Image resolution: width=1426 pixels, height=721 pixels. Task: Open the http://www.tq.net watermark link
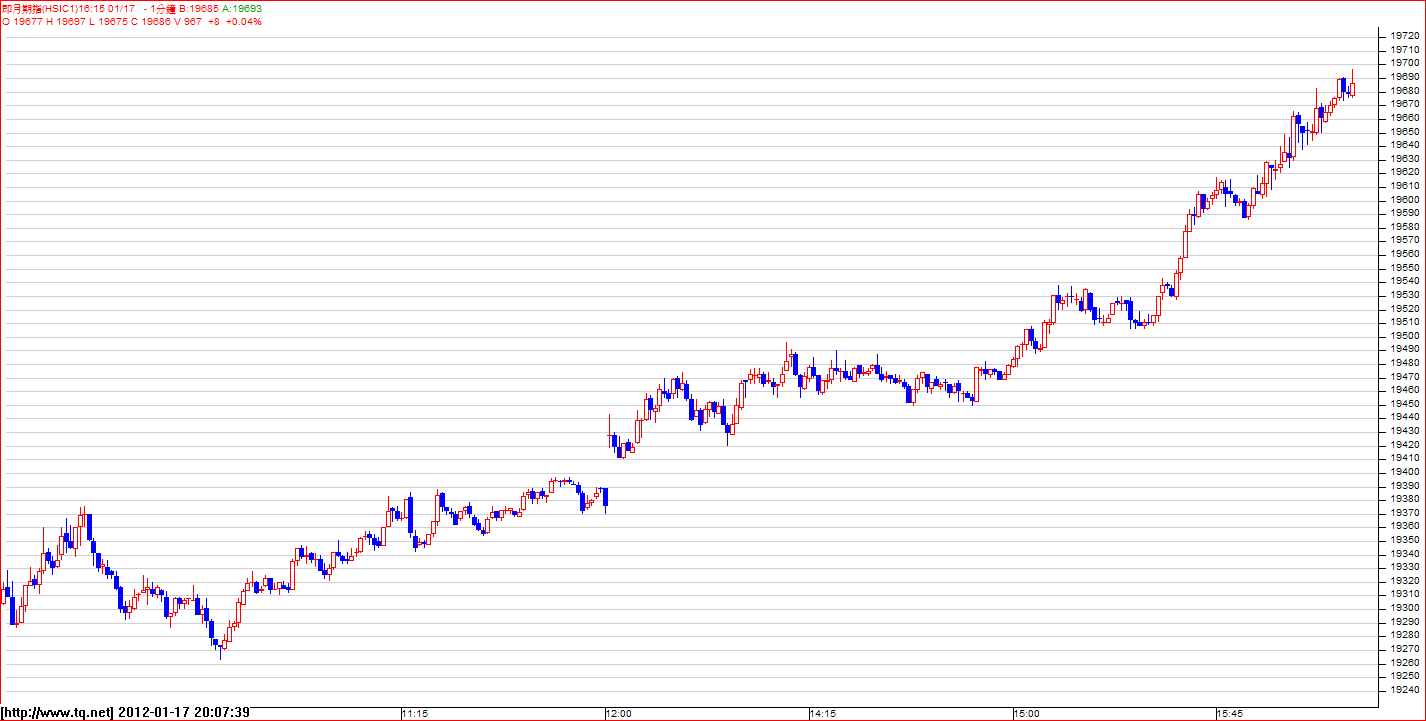tap(58, 712)
